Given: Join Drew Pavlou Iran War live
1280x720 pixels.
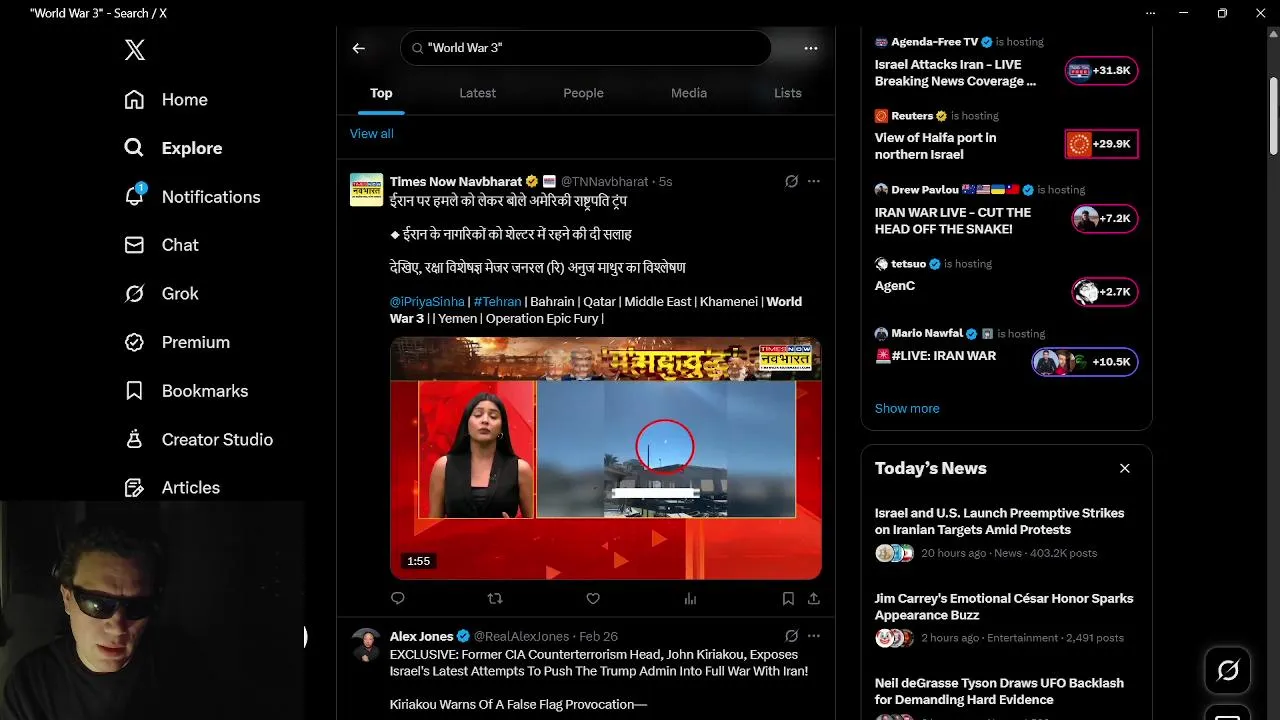Looking at the screenshot, I should (x=1105, y=218).
